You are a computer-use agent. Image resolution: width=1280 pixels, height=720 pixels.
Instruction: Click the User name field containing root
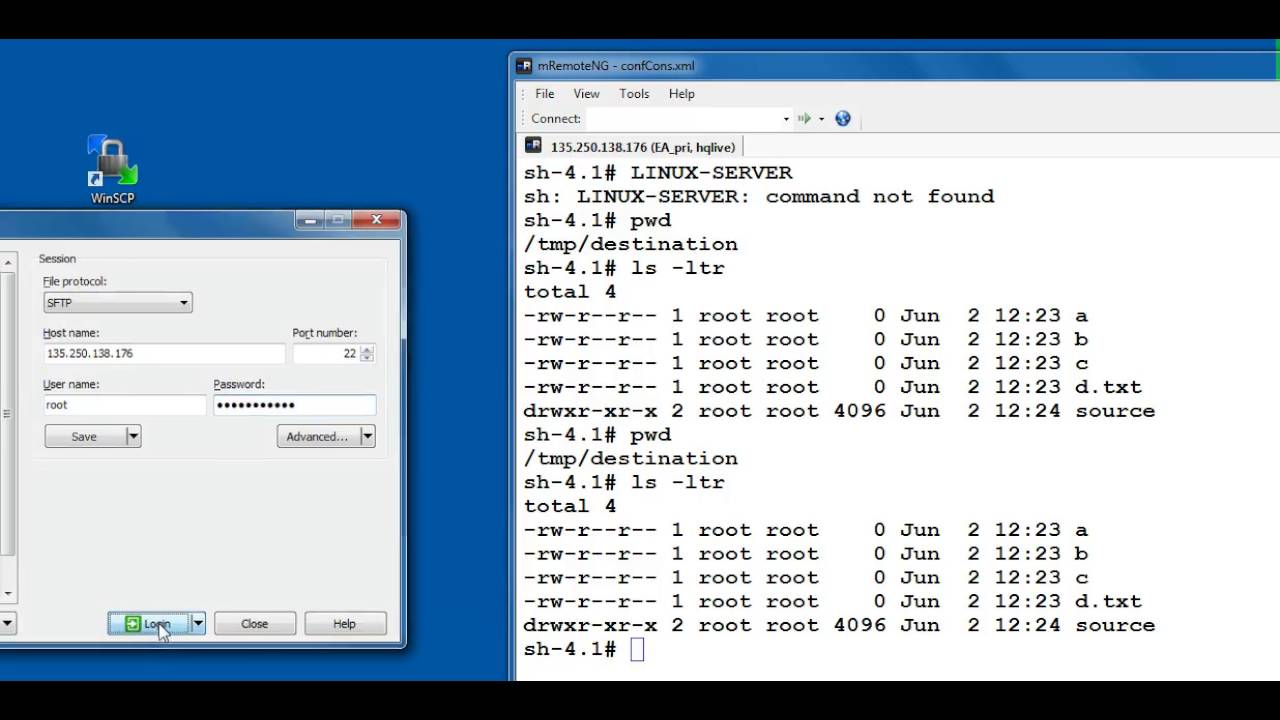(124, 405)
